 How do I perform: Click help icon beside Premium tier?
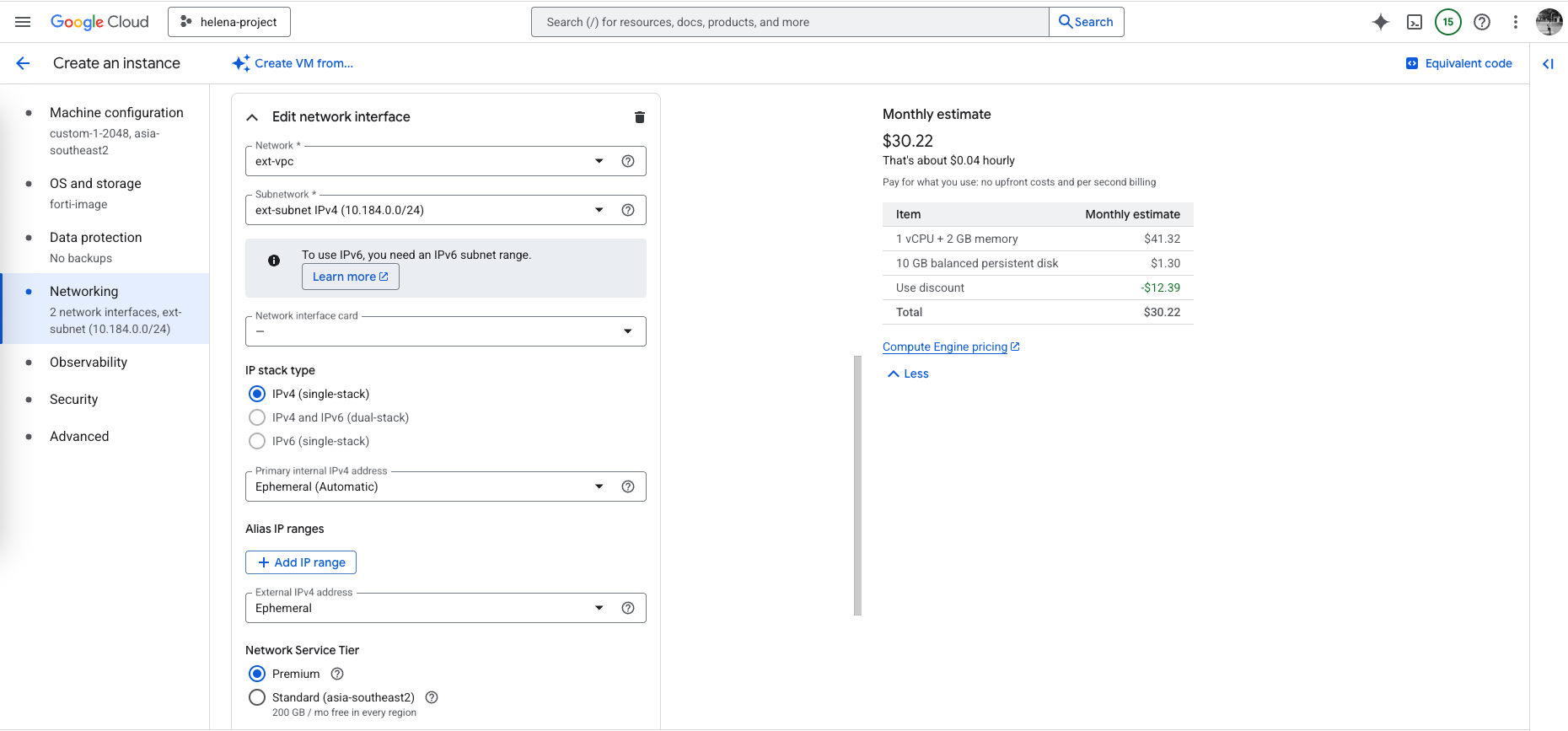click(x=337, y=674)
